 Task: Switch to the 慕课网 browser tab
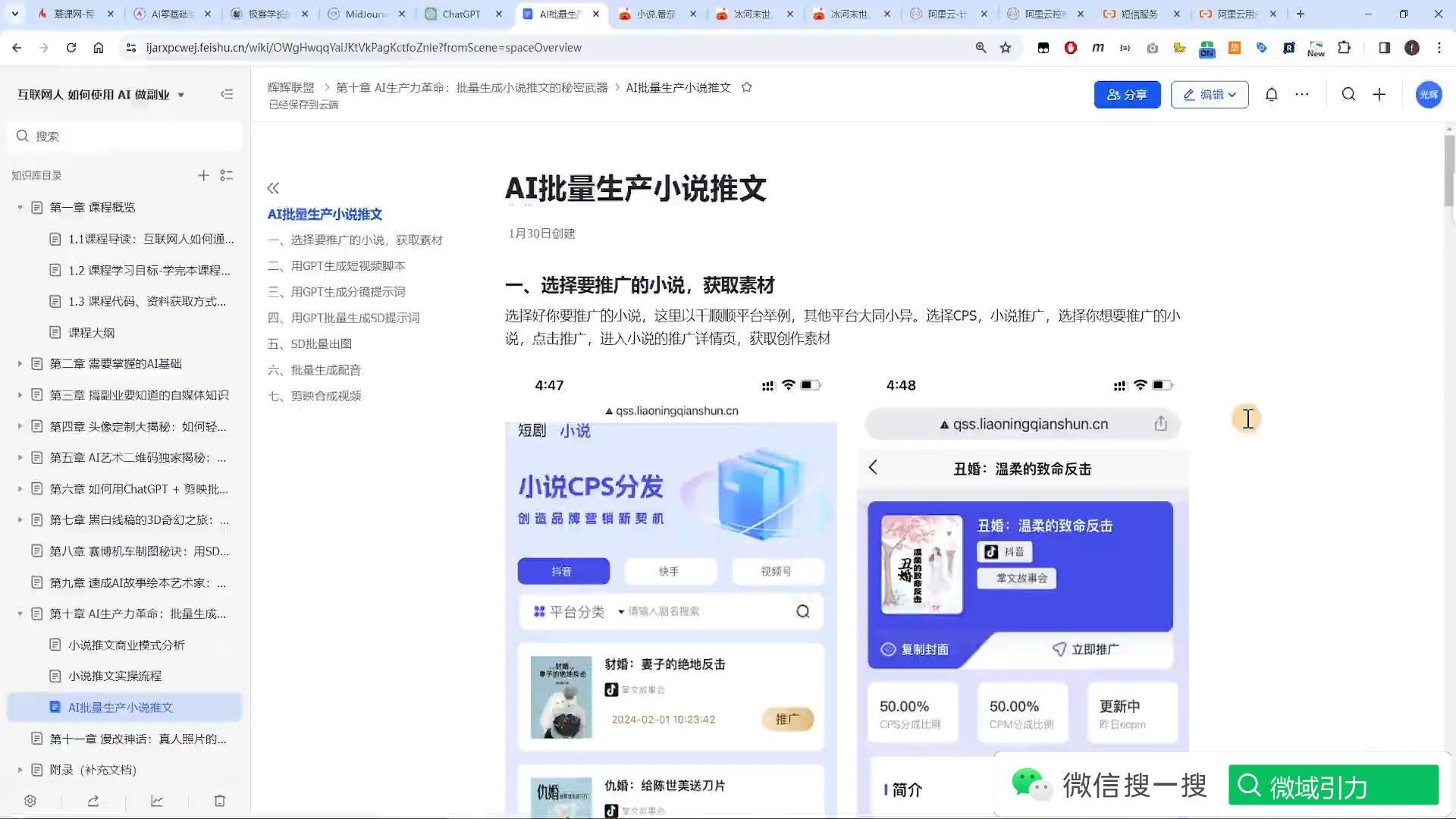74,14
